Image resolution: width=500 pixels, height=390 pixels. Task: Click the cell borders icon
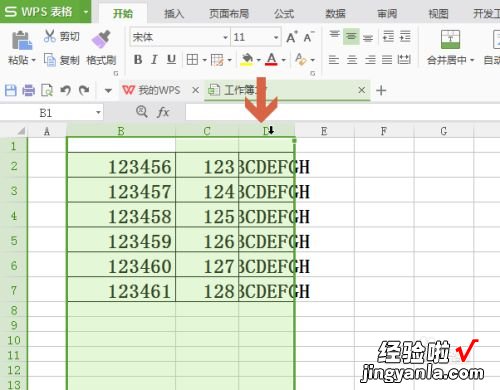tap(192, 60)
